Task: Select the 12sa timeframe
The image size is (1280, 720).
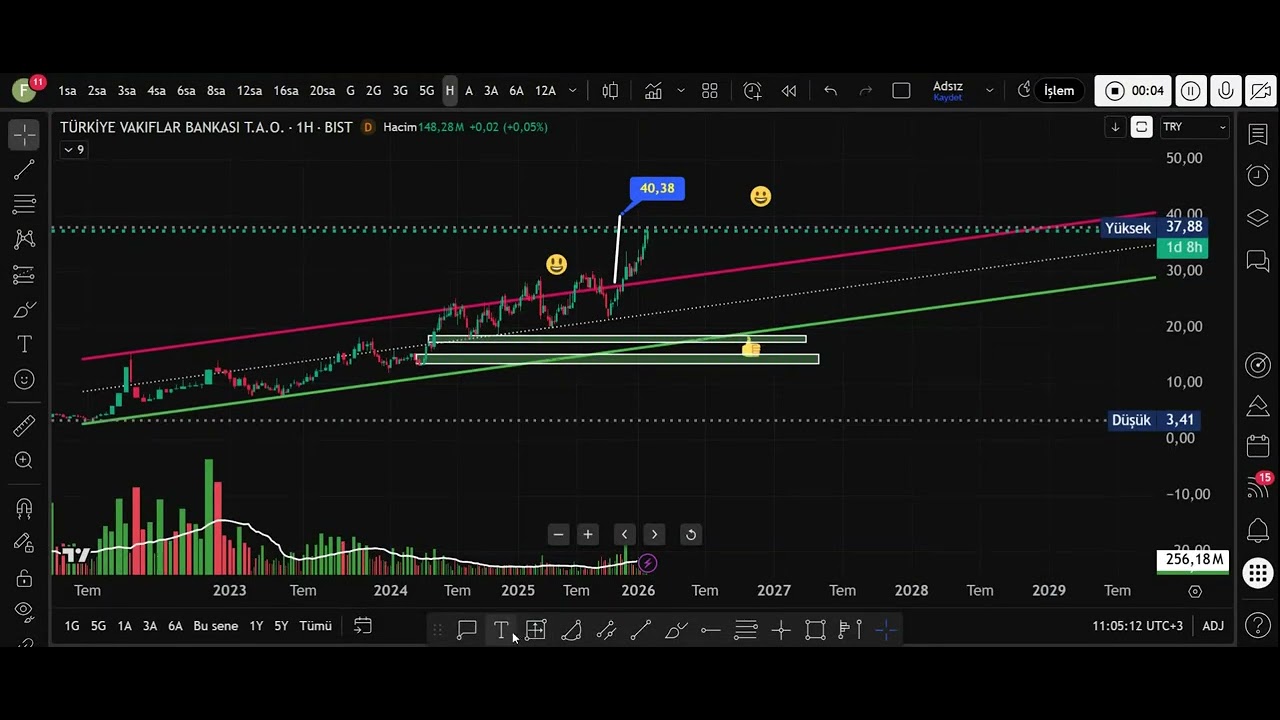Action: point(249,91)
